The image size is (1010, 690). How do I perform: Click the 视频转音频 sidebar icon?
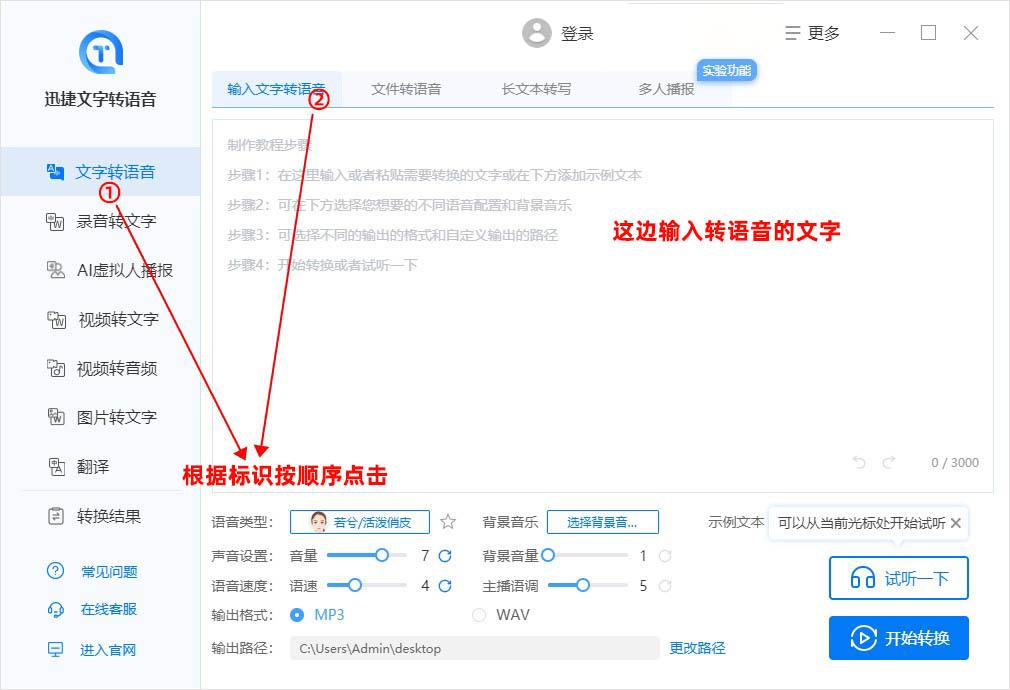[55, 369]
